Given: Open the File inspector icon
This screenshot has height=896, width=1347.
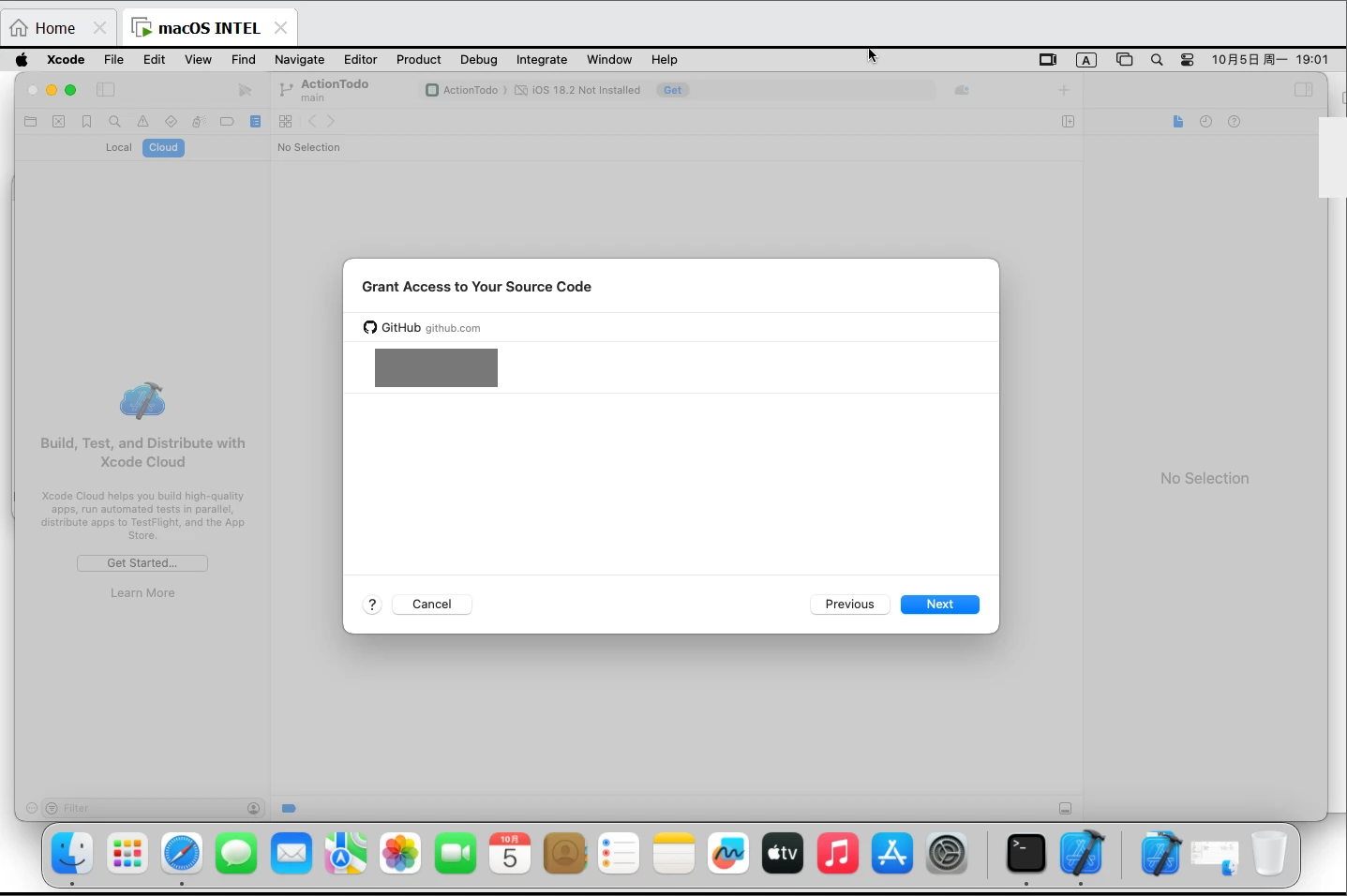Looking at the screenshot, I should (x=1179, y=122).
